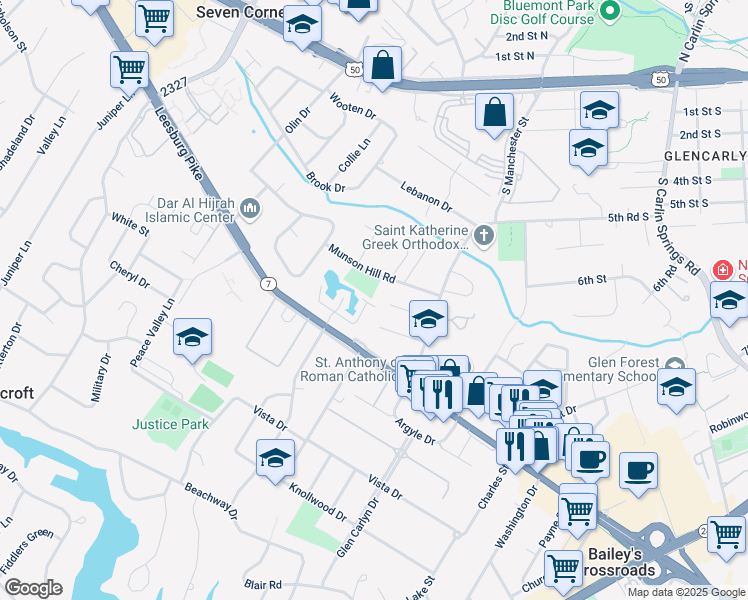
Task: Click the Route 50 shield near N Carlin Springs
Action: [661, 80]
